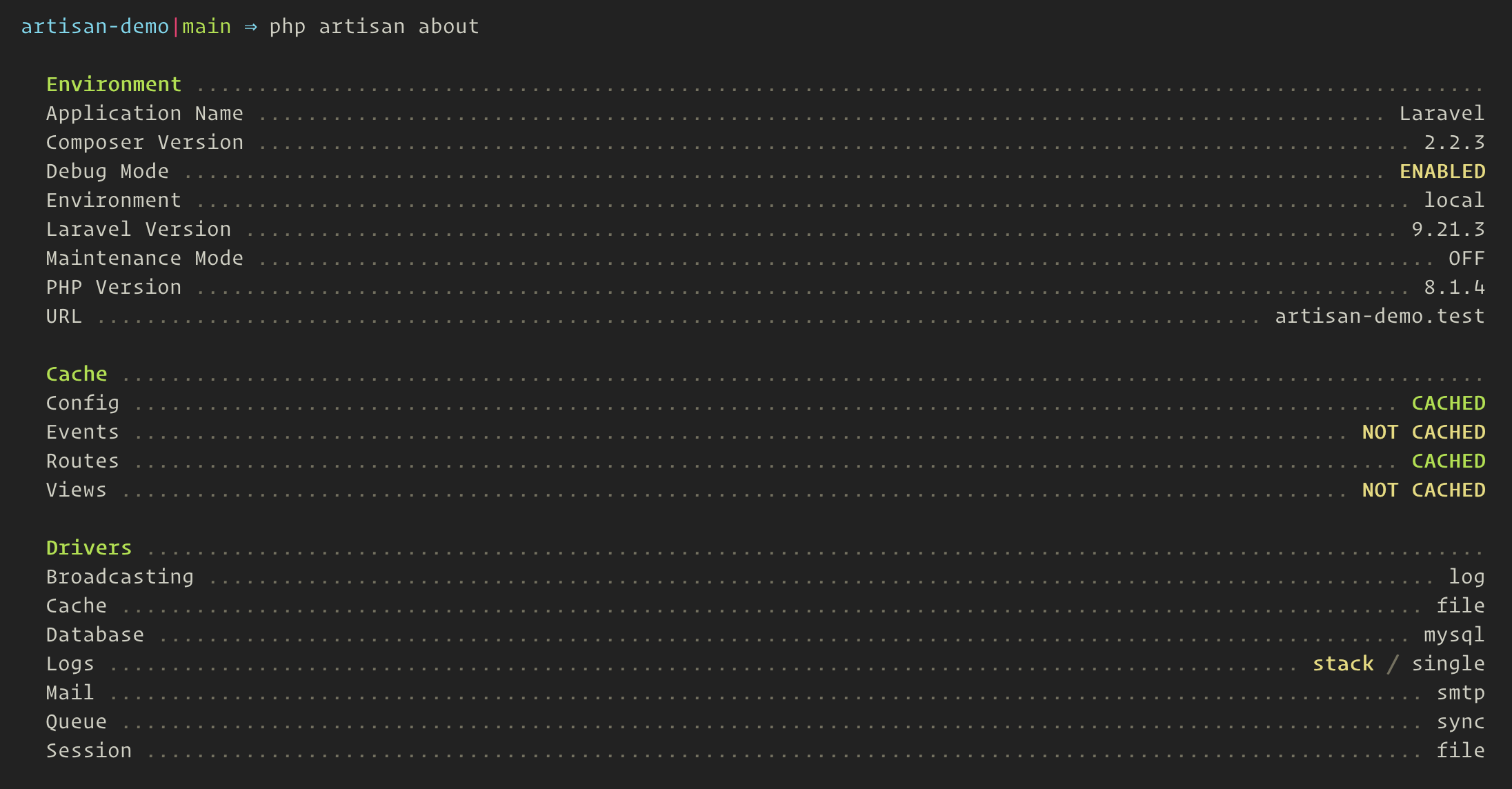Click the mysql Database driver value
The height and width of the screenshot is (789, 1512).
point(1455,635)
